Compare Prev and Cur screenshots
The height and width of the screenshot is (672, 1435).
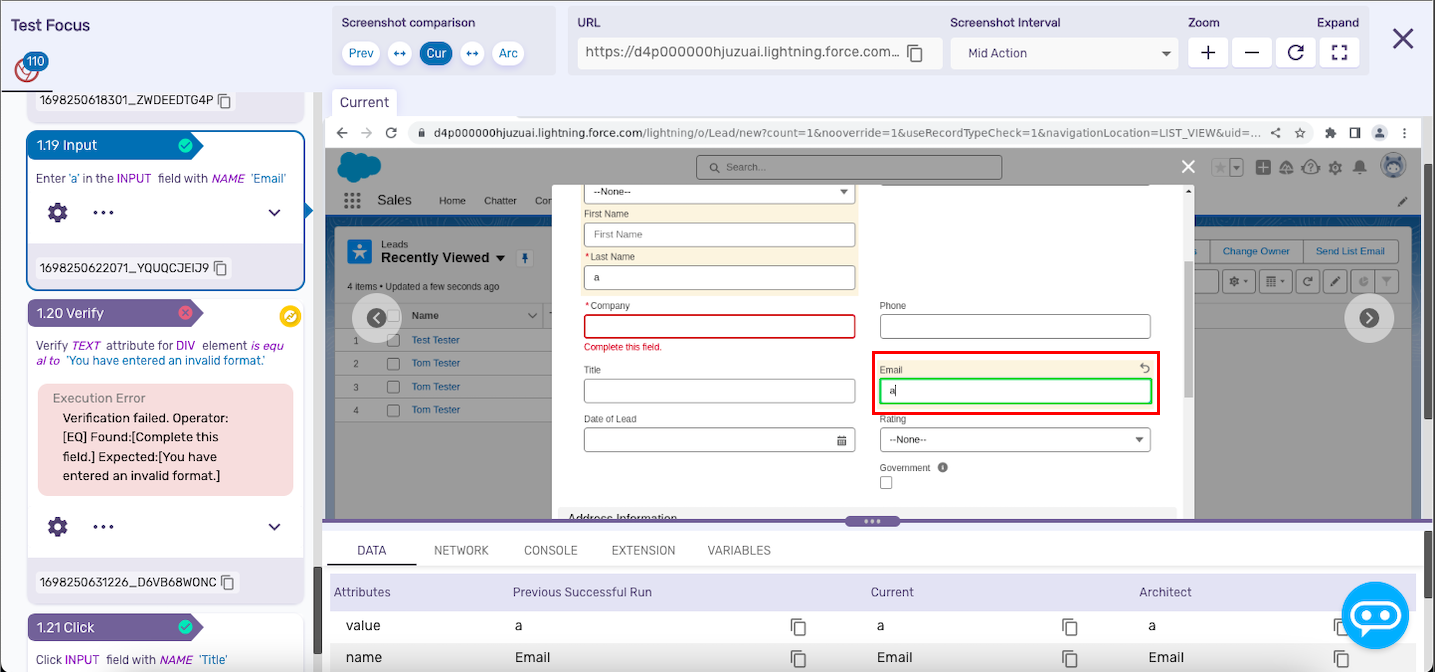[400, 53]
